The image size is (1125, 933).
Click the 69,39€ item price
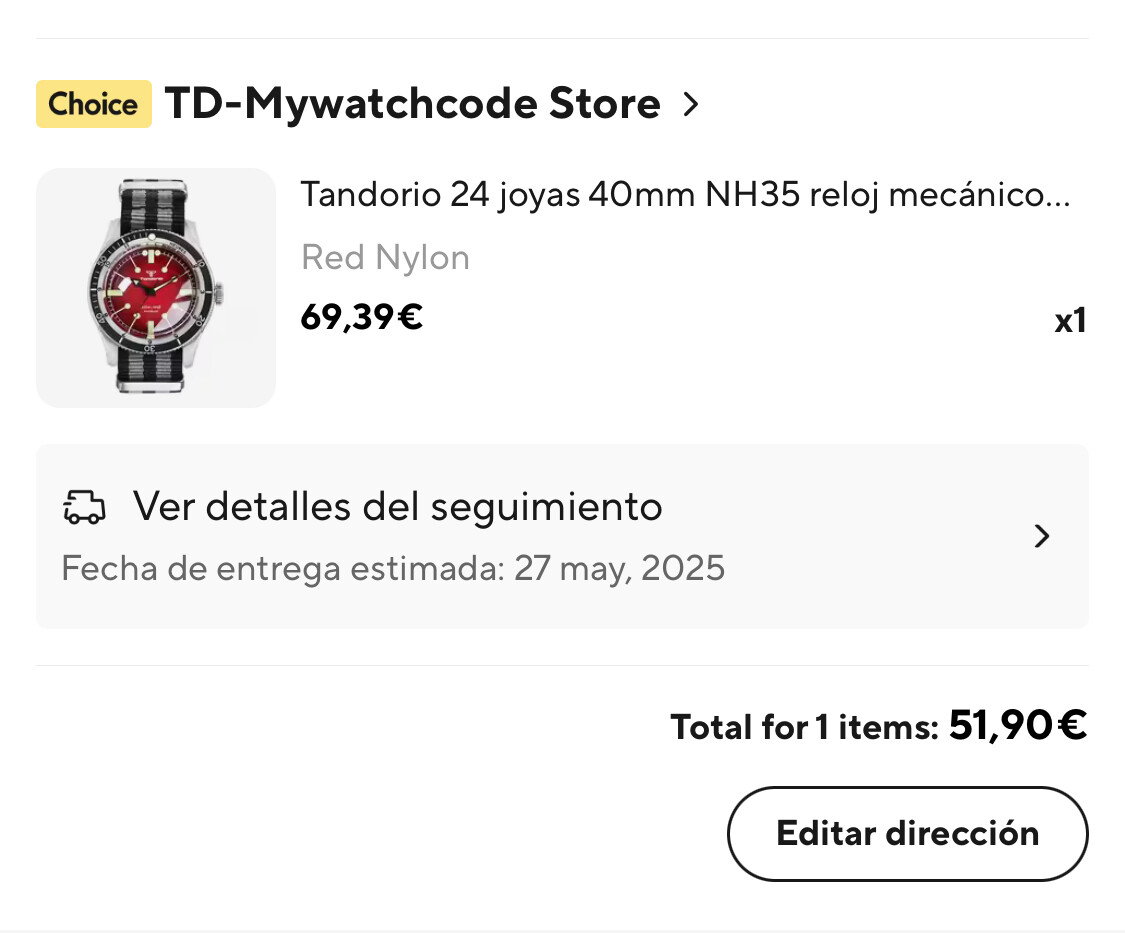click(x=362, y=317)
